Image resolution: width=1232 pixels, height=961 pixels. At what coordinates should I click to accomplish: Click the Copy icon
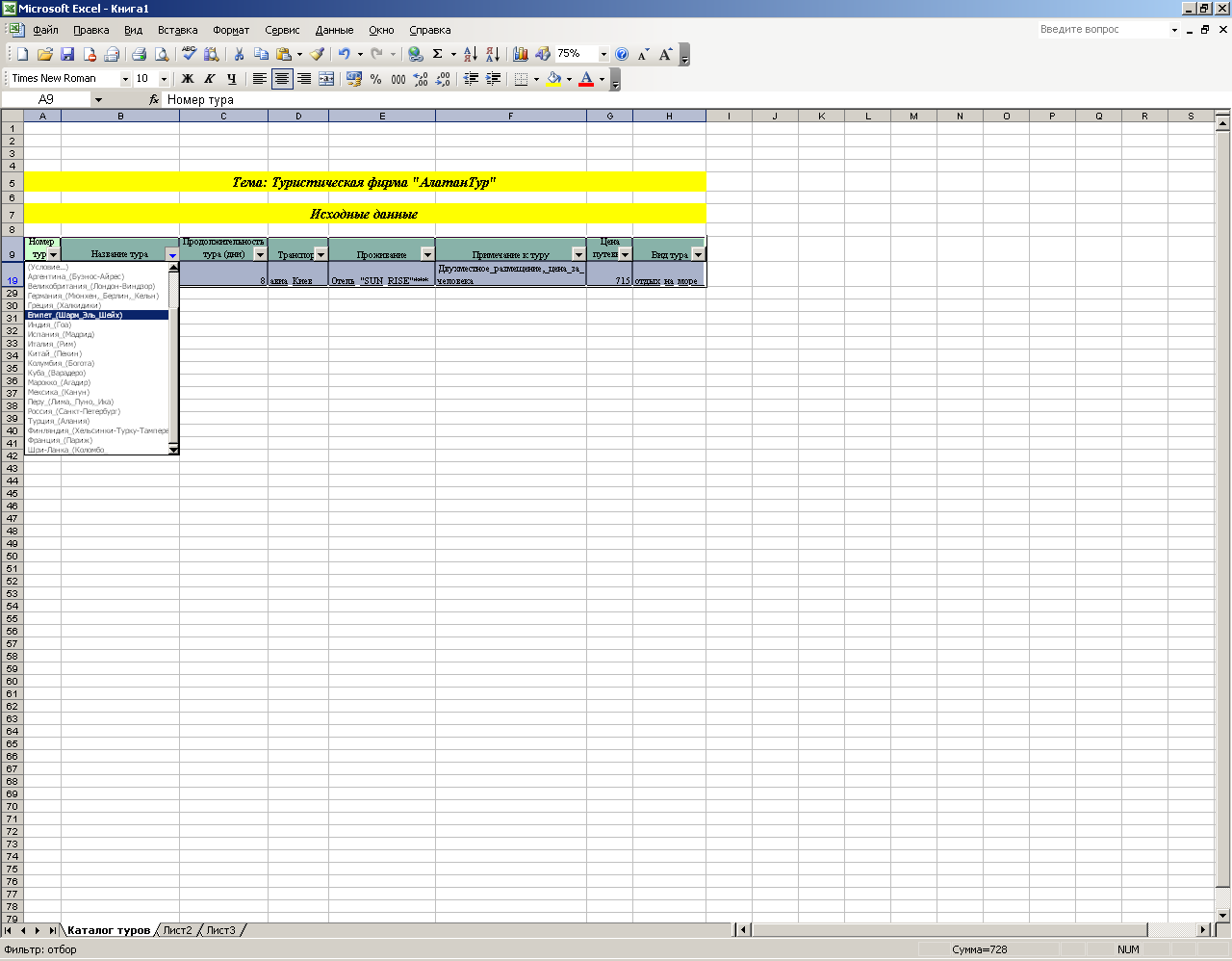coord(261,55)
